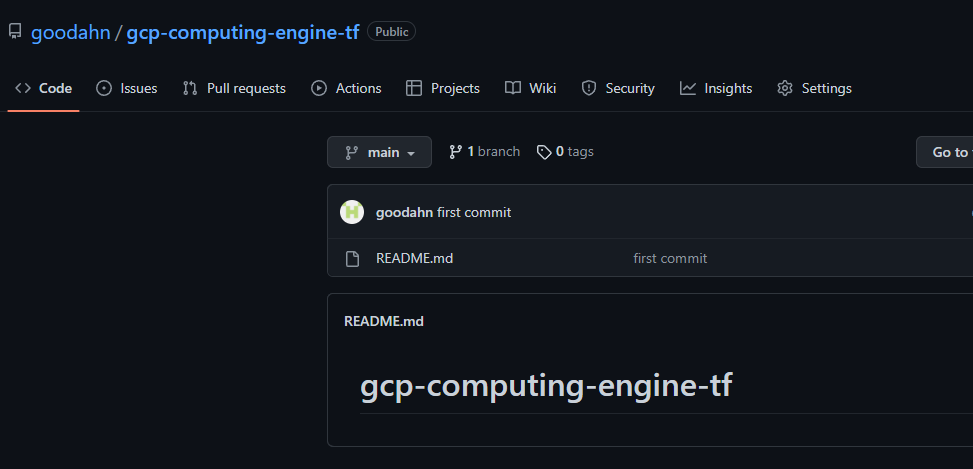Click the branch icon in main selector

[352, 152]
